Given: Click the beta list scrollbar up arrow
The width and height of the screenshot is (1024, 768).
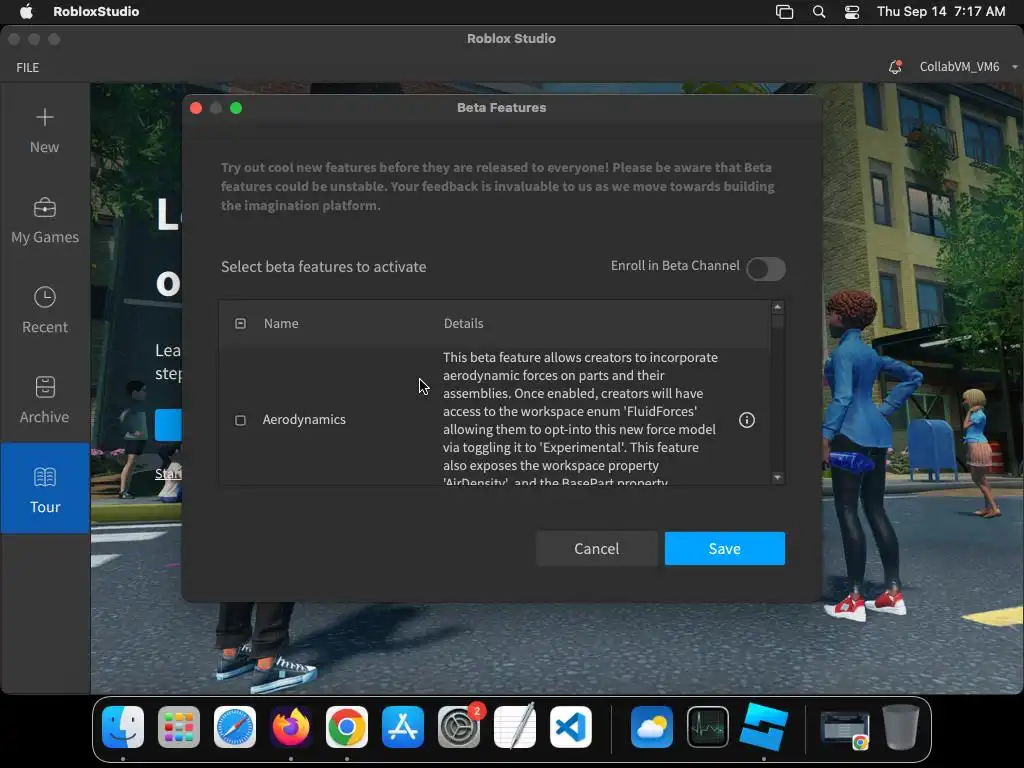Looking at the screenshot, I should pyautogui.click(x=777, y=307).
